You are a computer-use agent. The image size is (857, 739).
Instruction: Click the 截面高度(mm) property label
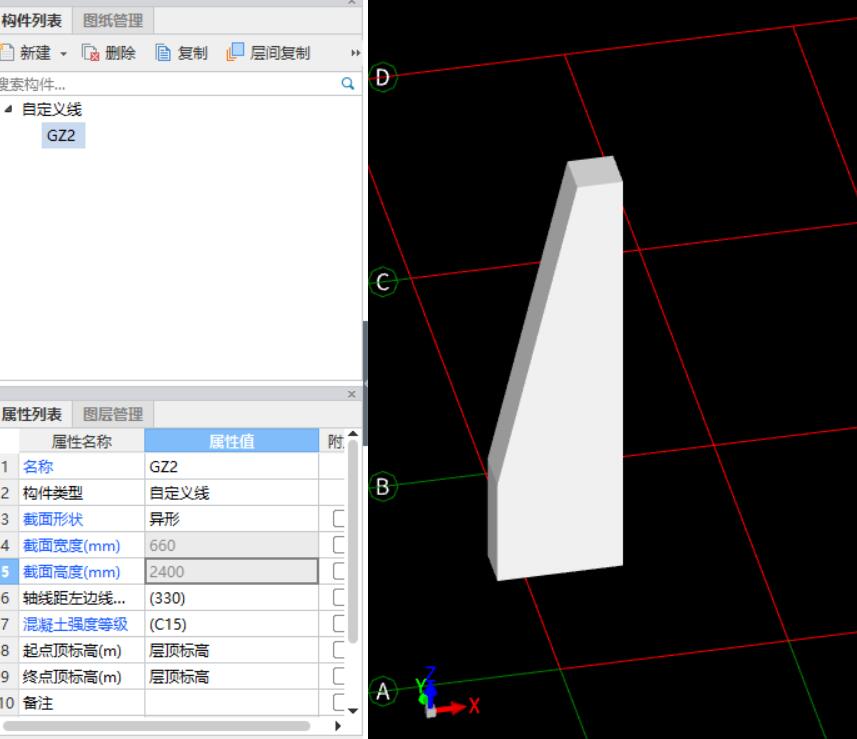[71, 572]
